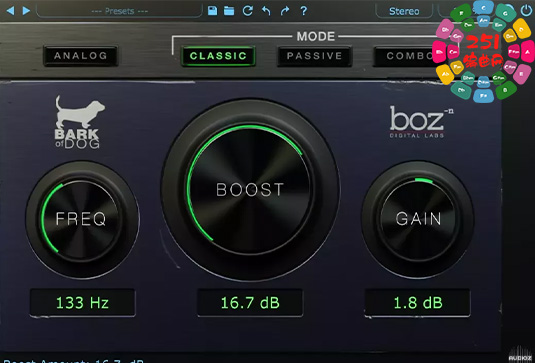Reset settings with the refresh icon
This screenshot has width=535, height=363.
pyautogui.click(x=248, y=11)
